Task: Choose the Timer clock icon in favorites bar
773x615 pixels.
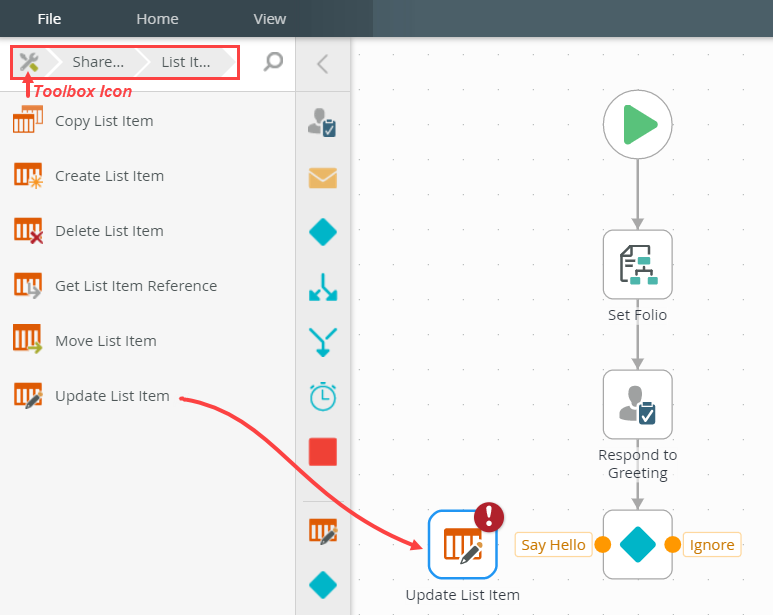Action: point(323,396)
